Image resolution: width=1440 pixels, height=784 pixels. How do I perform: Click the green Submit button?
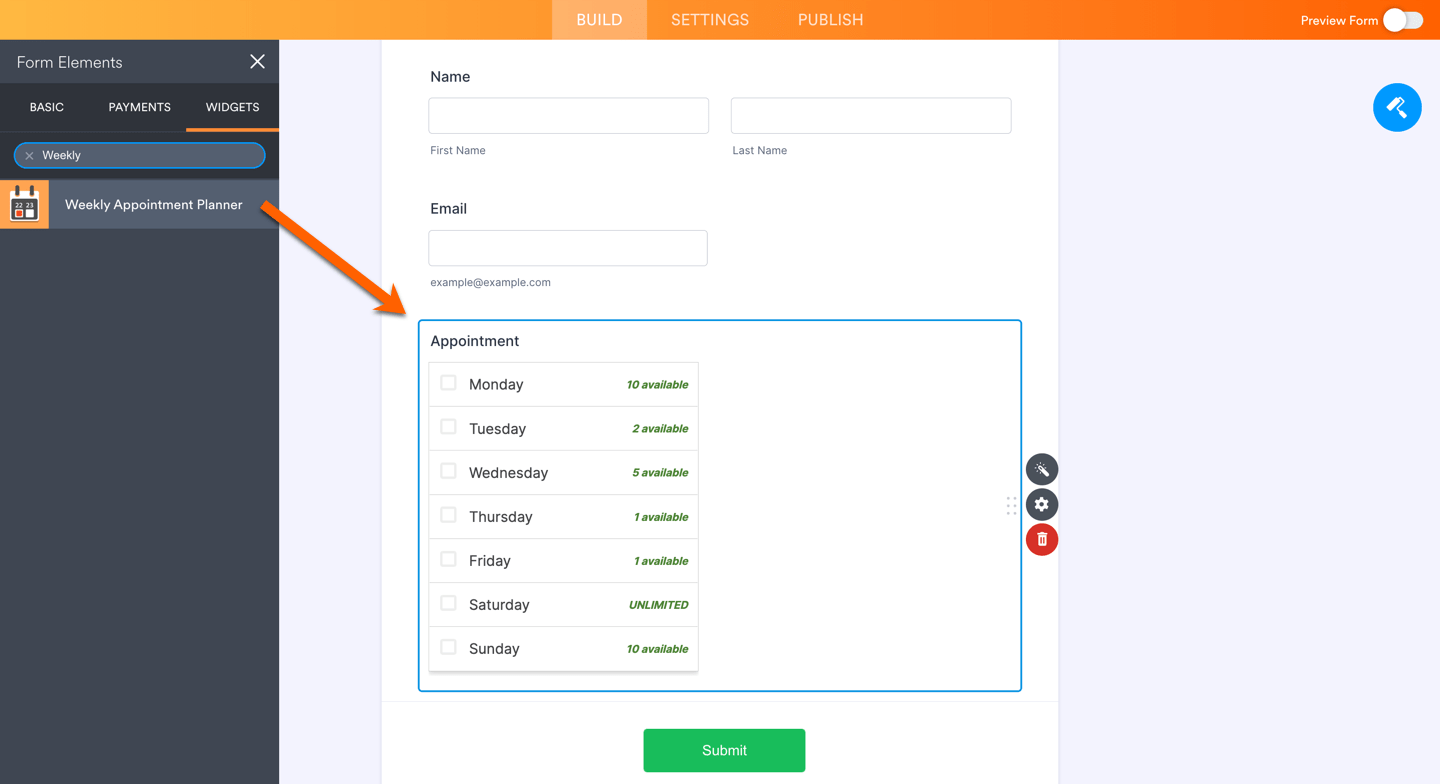pyautogui.click(x=724, y=750)
